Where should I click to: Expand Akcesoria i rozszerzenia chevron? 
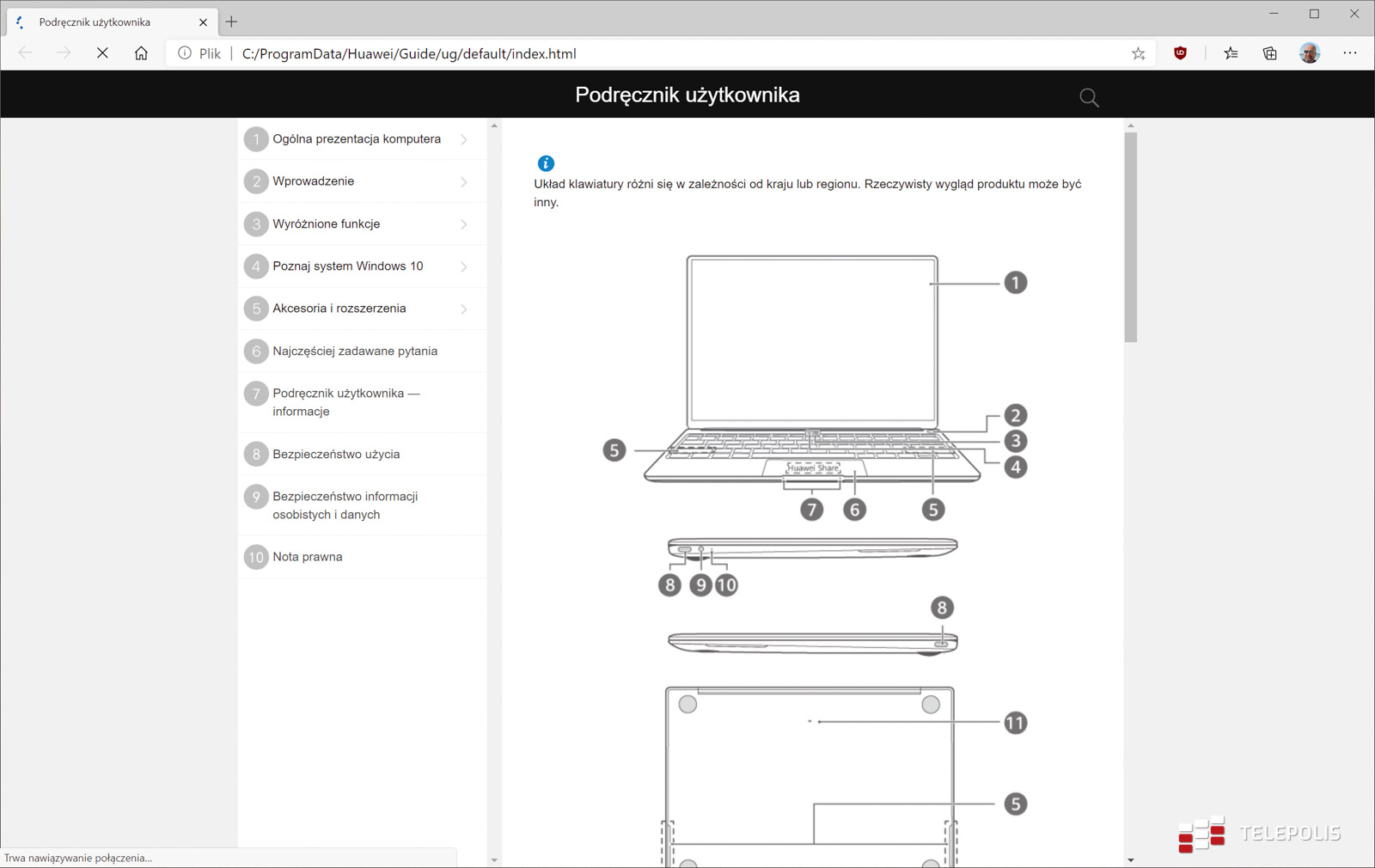point(464,309)
